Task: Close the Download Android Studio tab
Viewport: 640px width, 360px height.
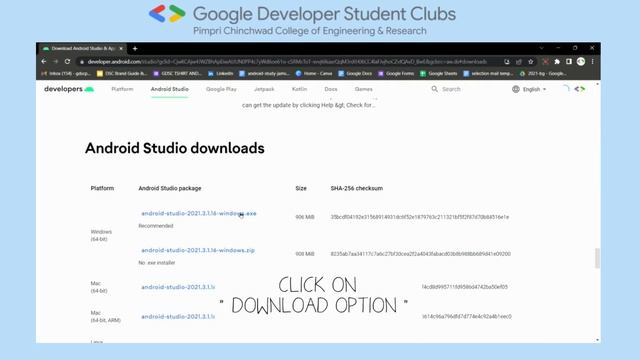Action: pyautogui.click(x=121, y=49)
